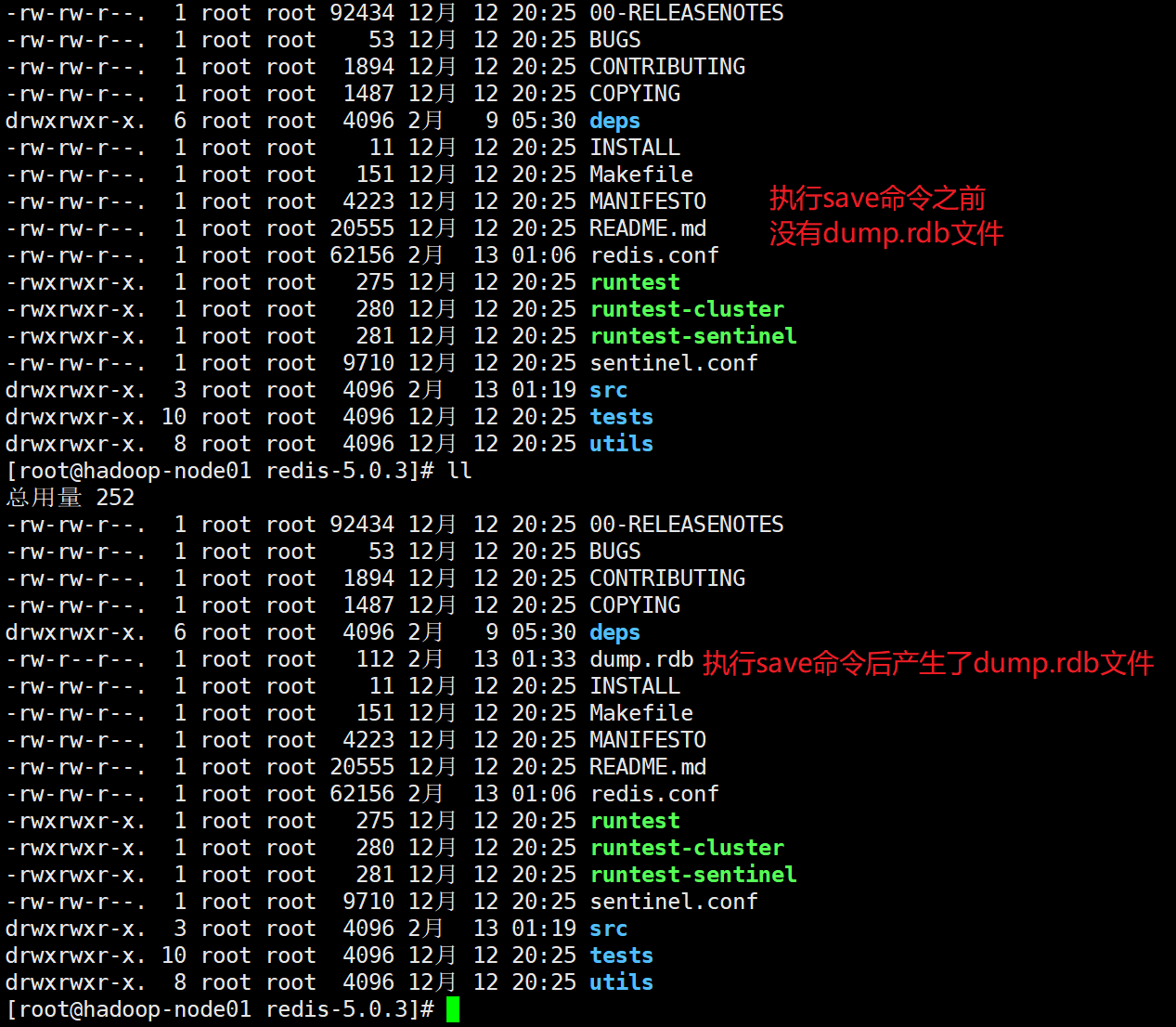Click the green cursor block at last prompt
Screen dimensions: 1176x1027
[x=453, y=1009]
